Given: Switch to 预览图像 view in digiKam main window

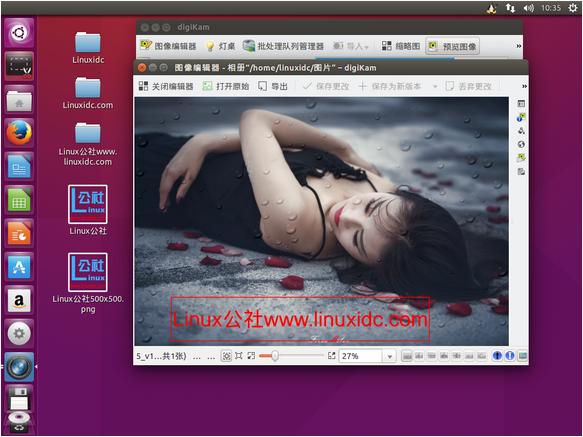Looking at the screenshot, I should (x=452, y=46).
